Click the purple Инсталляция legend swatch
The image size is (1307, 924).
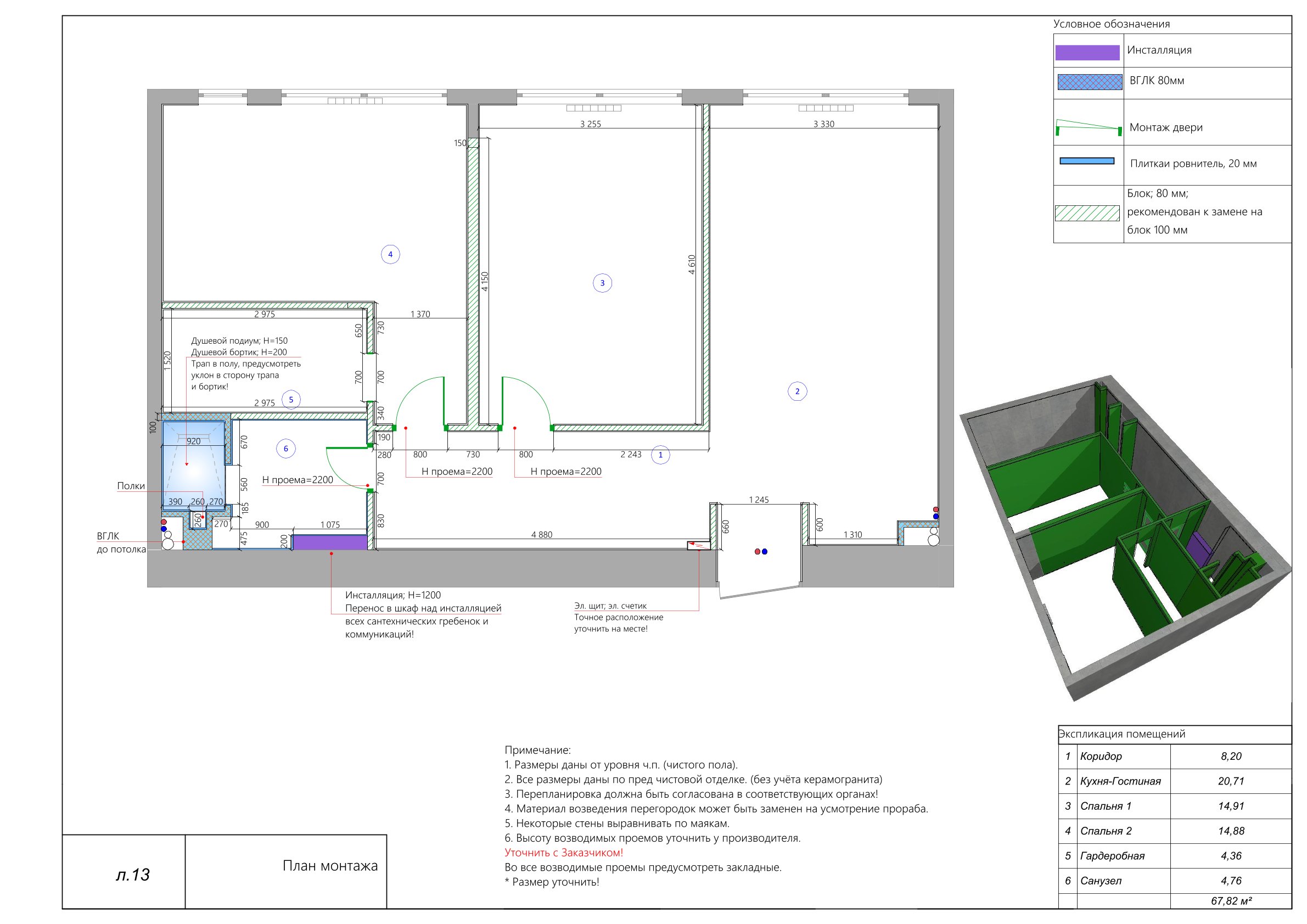point(1087,52)
